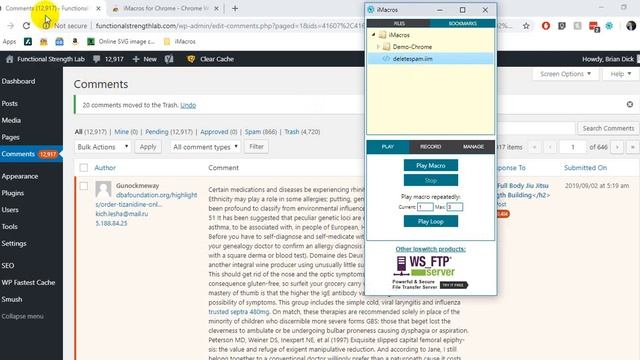Expand the Screen Options panel
The image size is (640, 360).
click(x=565, y=74)
